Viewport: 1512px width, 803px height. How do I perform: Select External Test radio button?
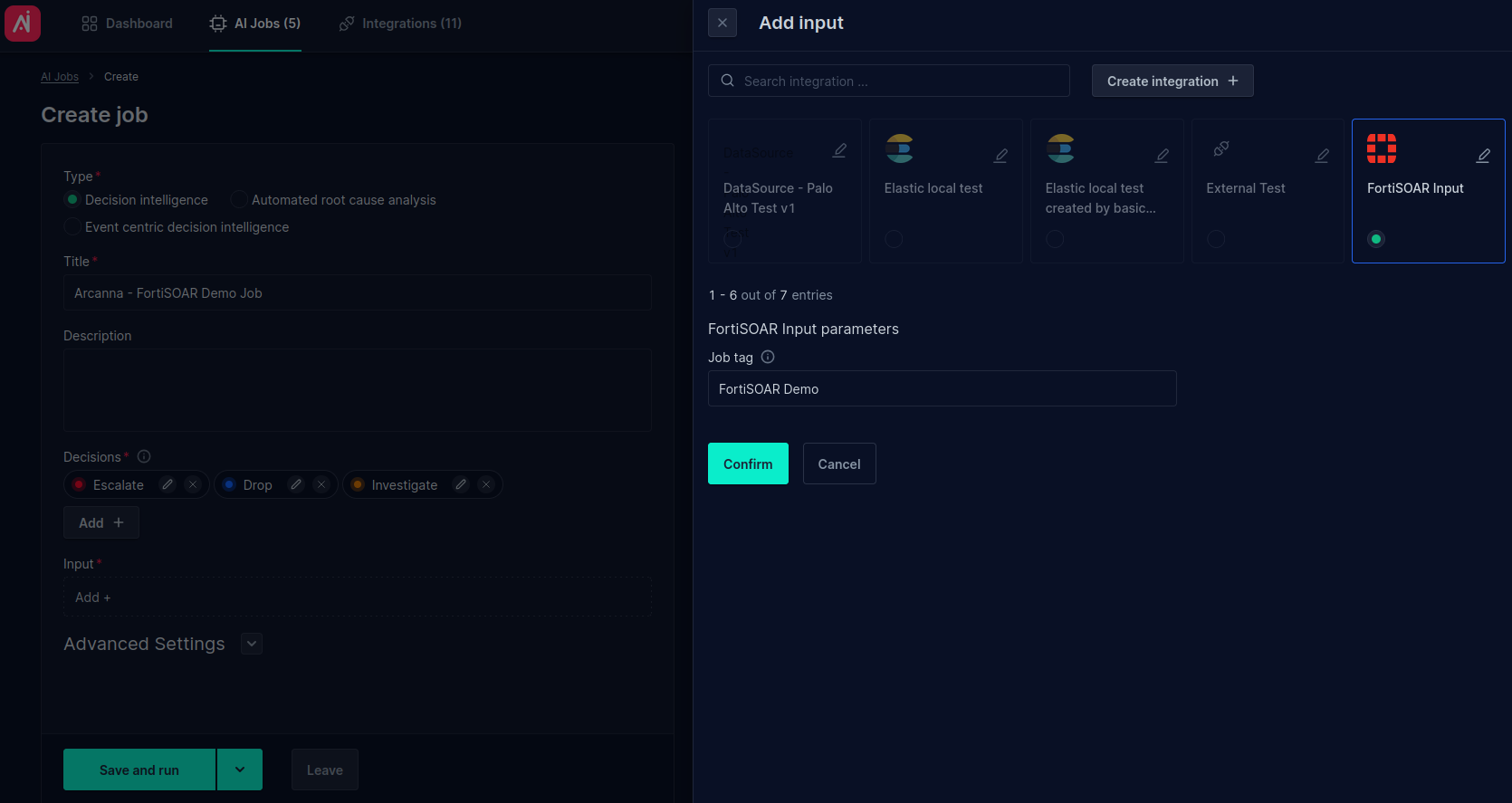coord(1216,239)
